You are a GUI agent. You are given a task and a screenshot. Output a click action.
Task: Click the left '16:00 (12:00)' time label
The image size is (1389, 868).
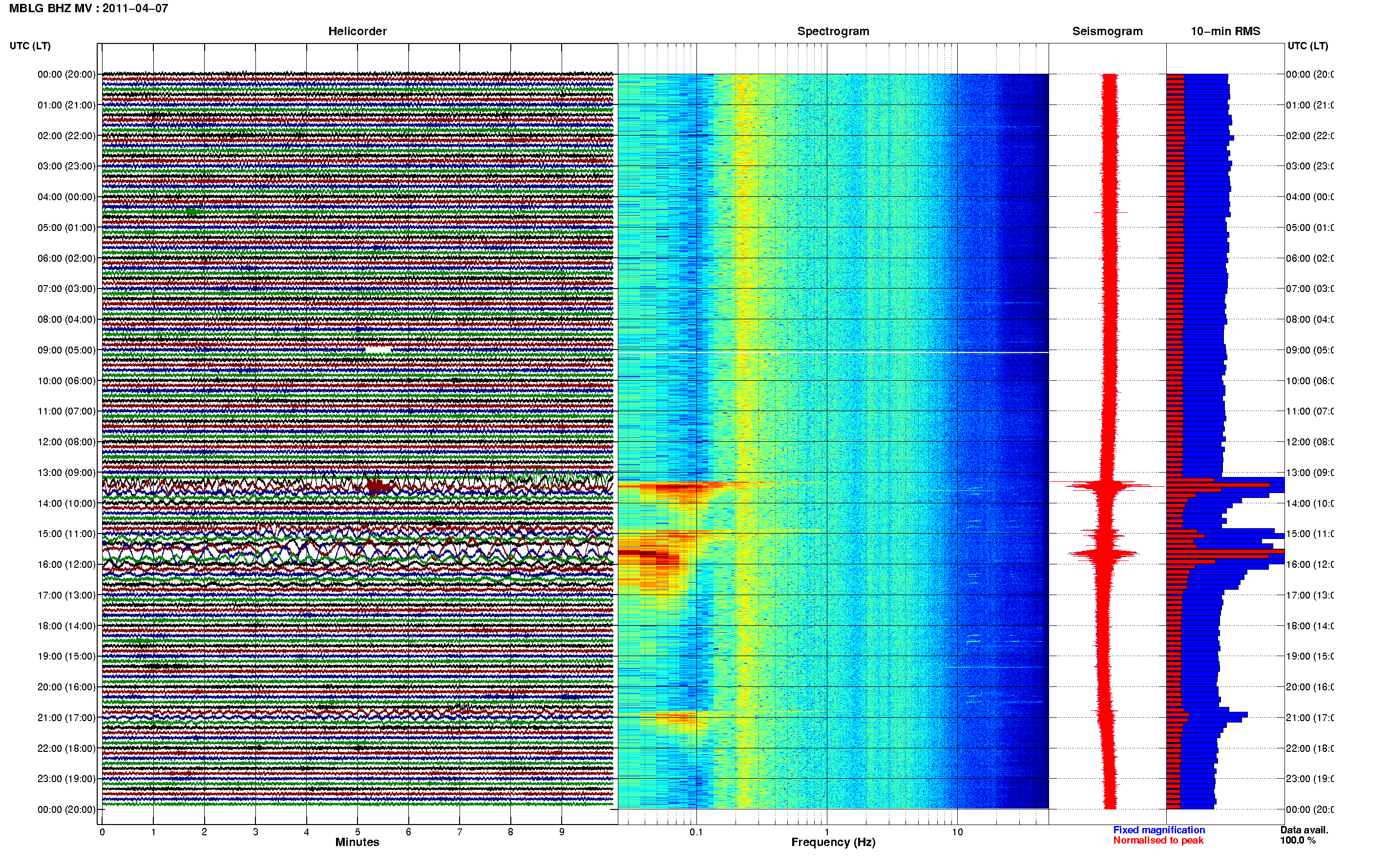pyautogui.click(x=66, y=564)
